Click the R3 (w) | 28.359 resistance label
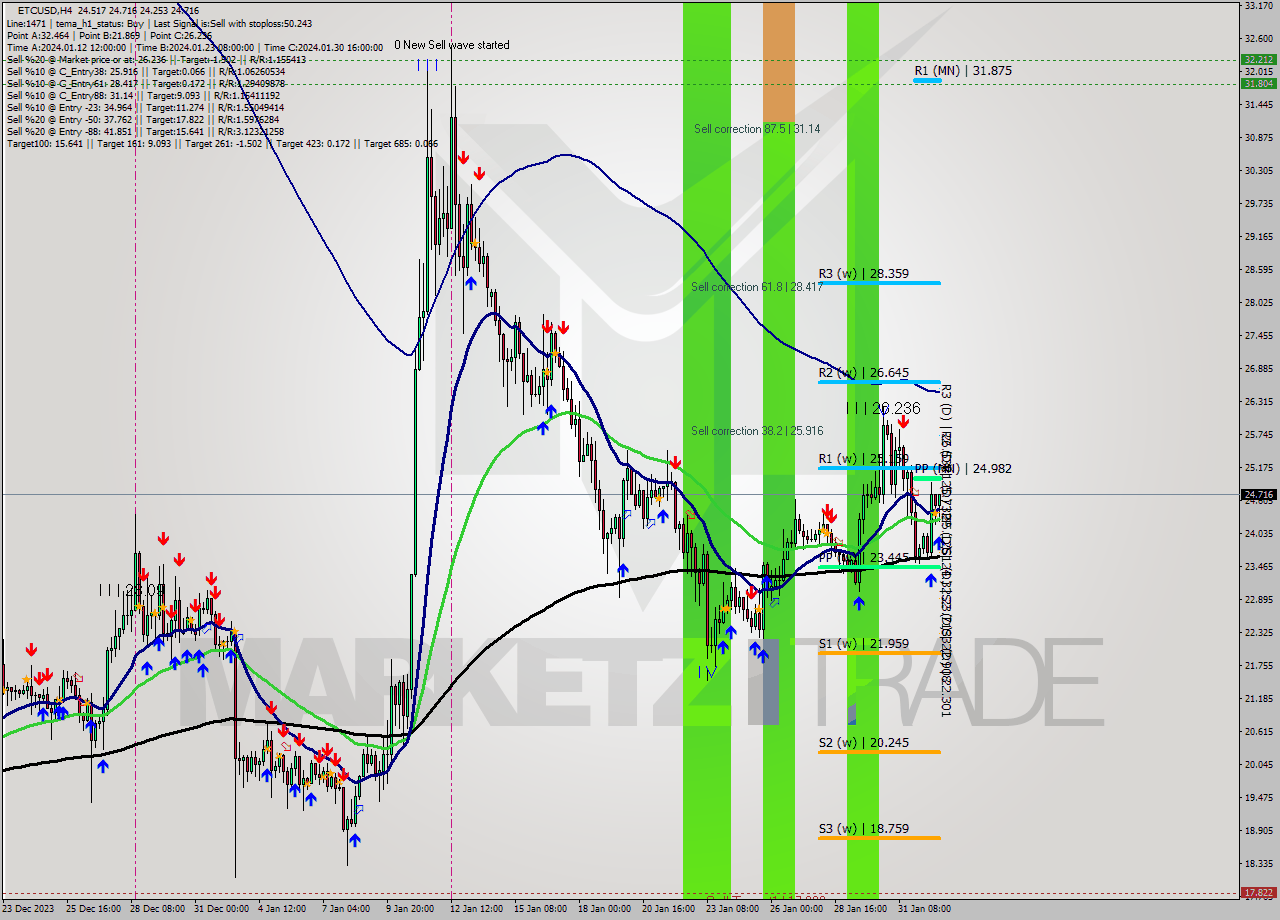This screenshot has width=1280, height=920. click(x=864, y=273)
